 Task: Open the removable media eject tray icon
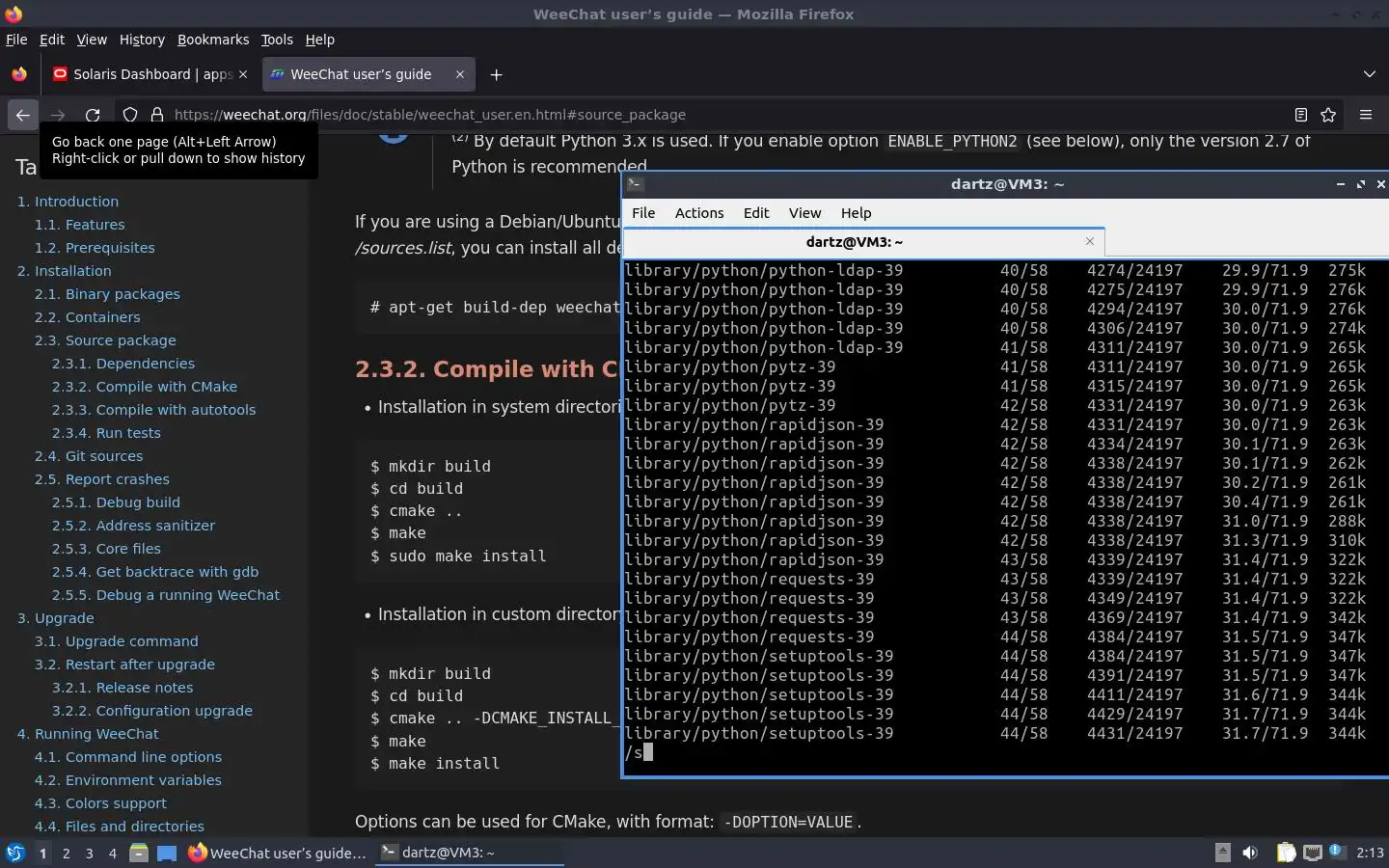pos(1222,853)
